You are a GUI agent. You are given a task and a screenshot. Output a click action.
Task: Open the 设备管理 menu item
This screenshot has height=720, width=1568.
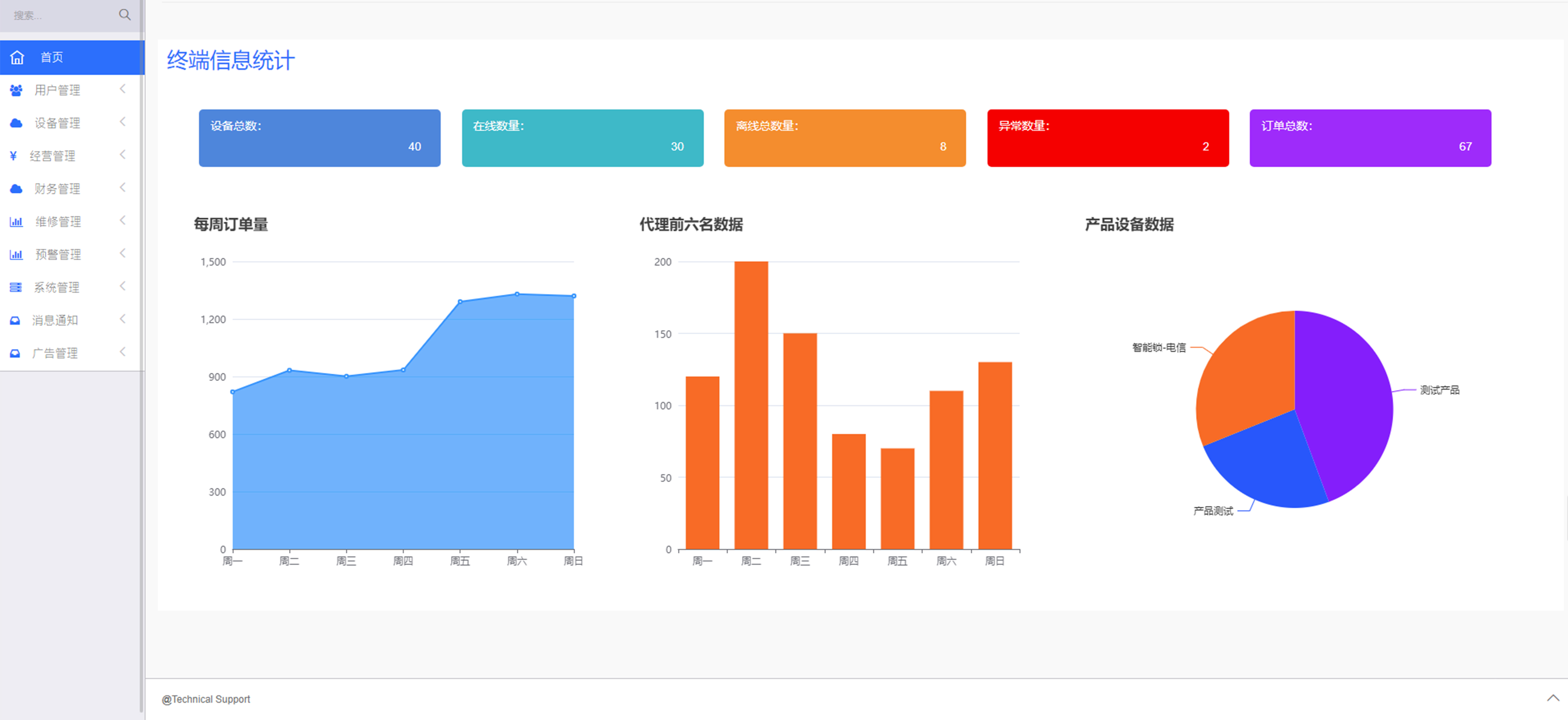point(57,123)
